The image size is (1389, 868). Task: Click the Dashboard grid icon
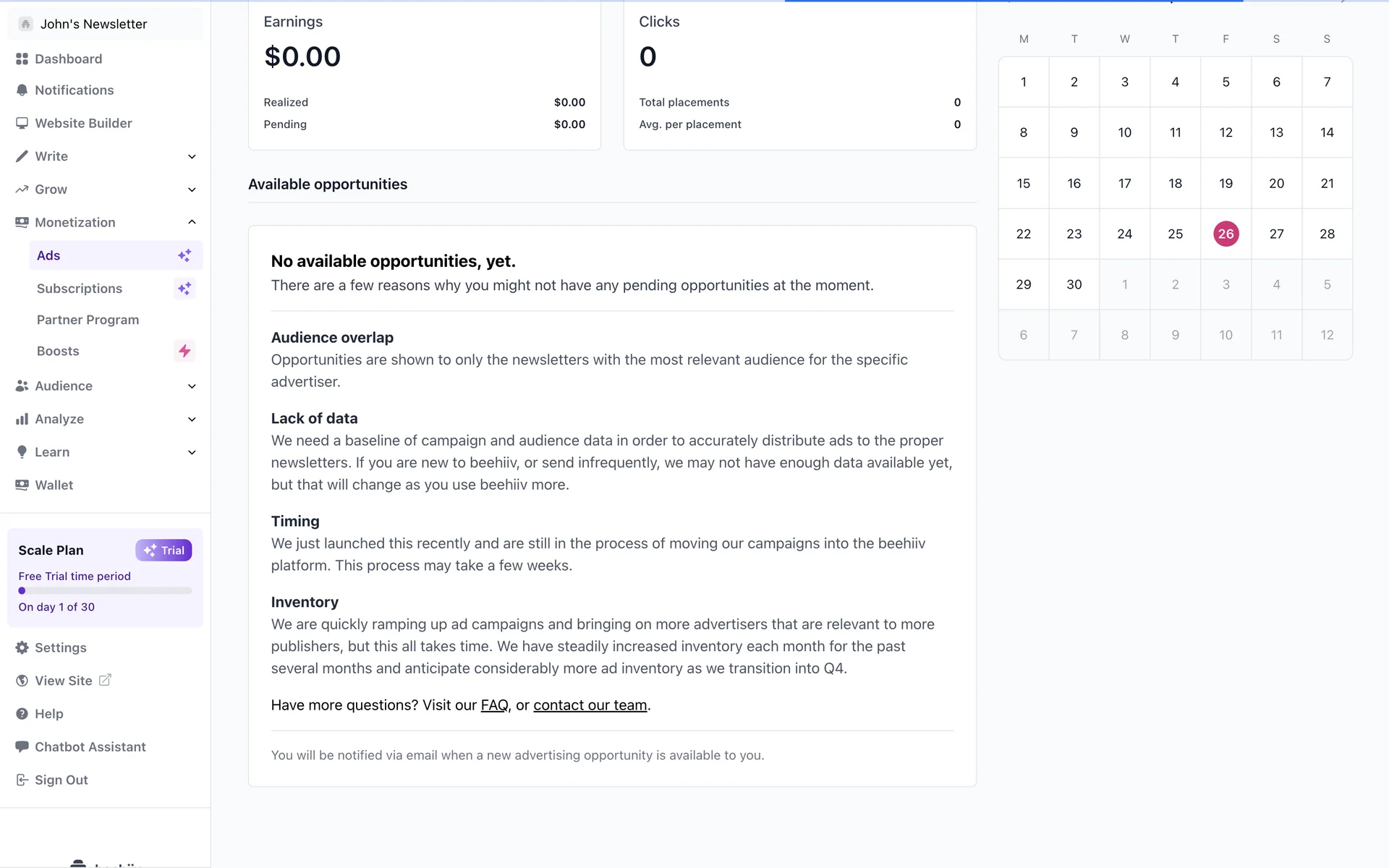tap(22, 59)
